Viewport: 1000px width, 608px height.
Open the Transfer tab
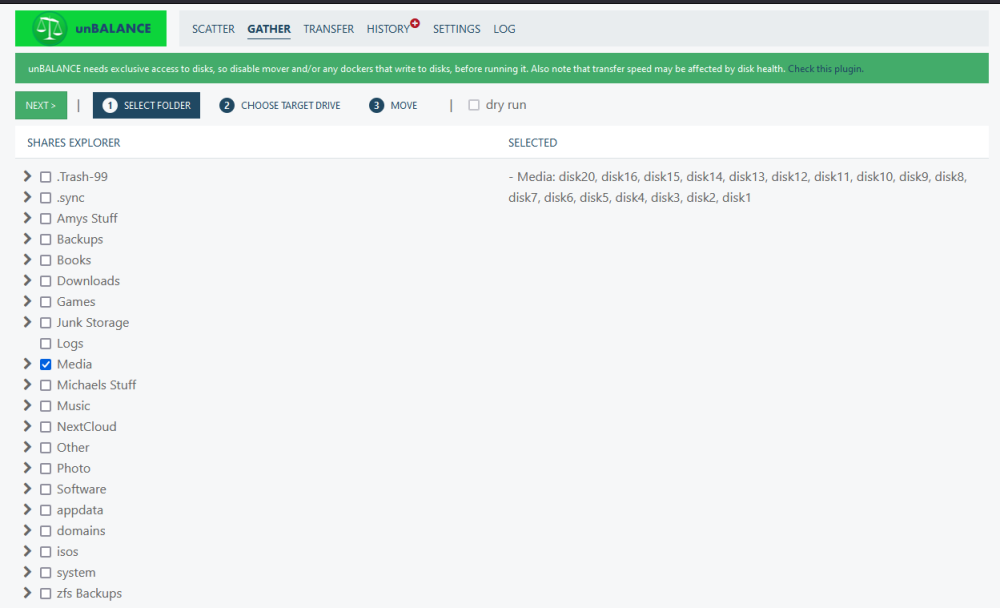328,29
